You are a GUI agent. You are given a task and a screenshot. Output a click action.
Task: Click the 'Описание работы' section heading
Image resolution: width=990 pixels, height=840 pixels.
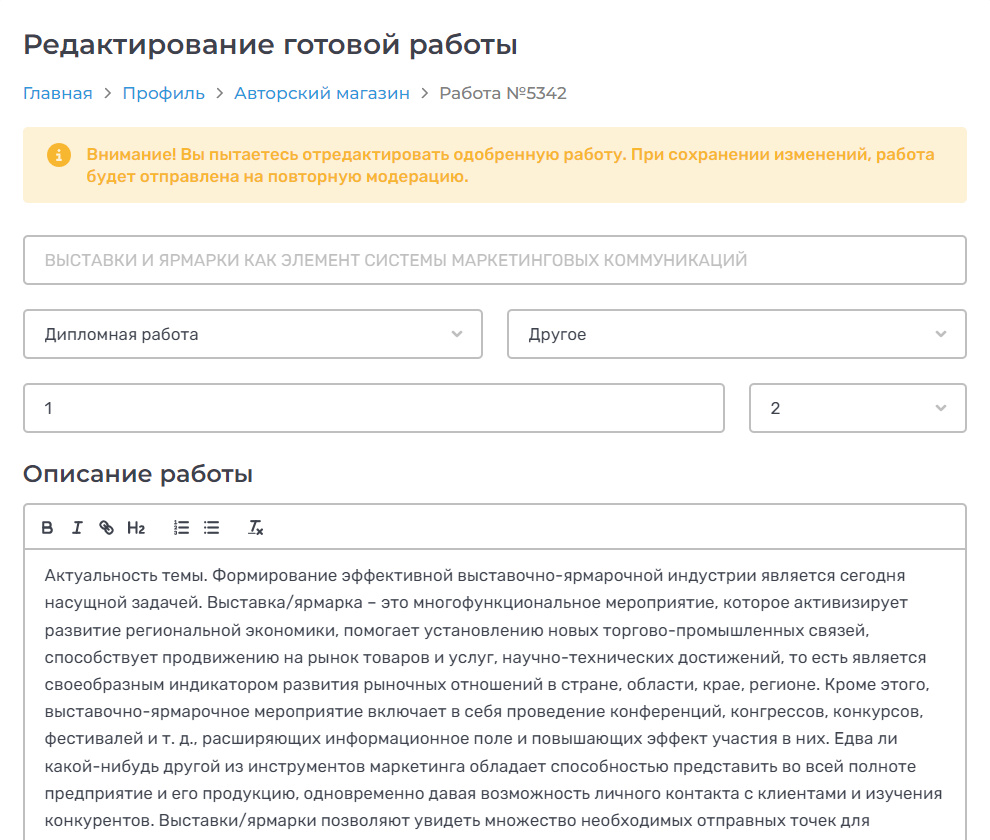pyautogui.click(x=137, y=474)
